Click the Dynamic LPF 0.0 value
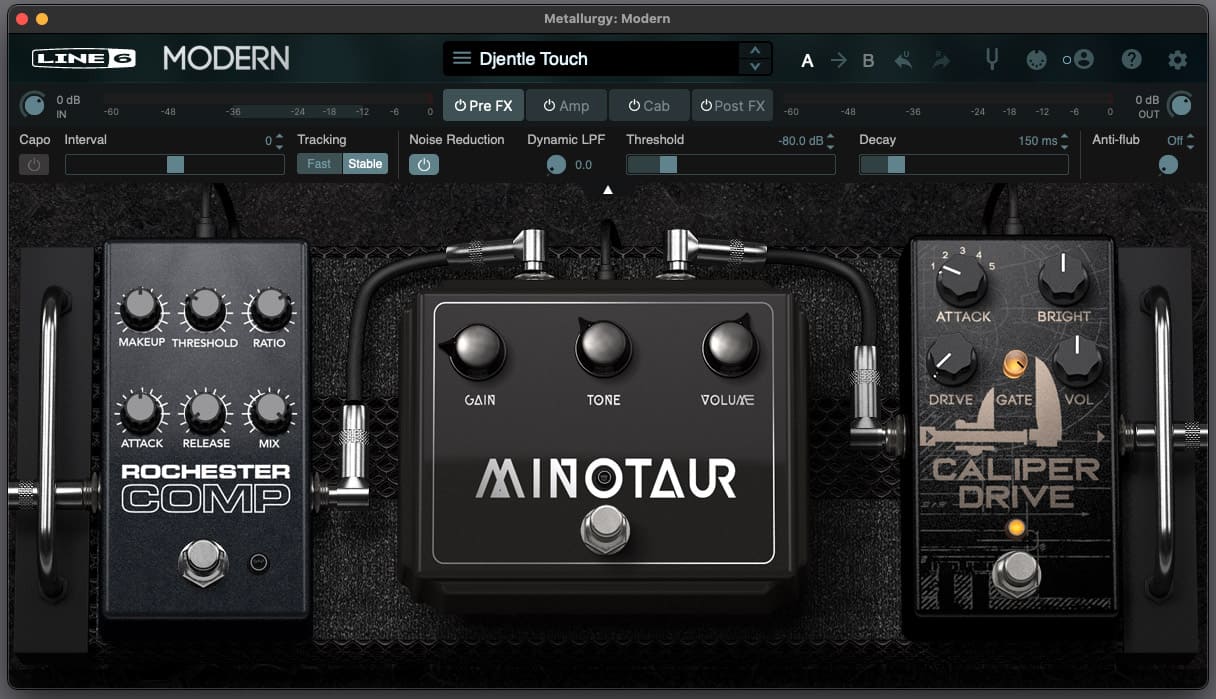 point(583,165)
